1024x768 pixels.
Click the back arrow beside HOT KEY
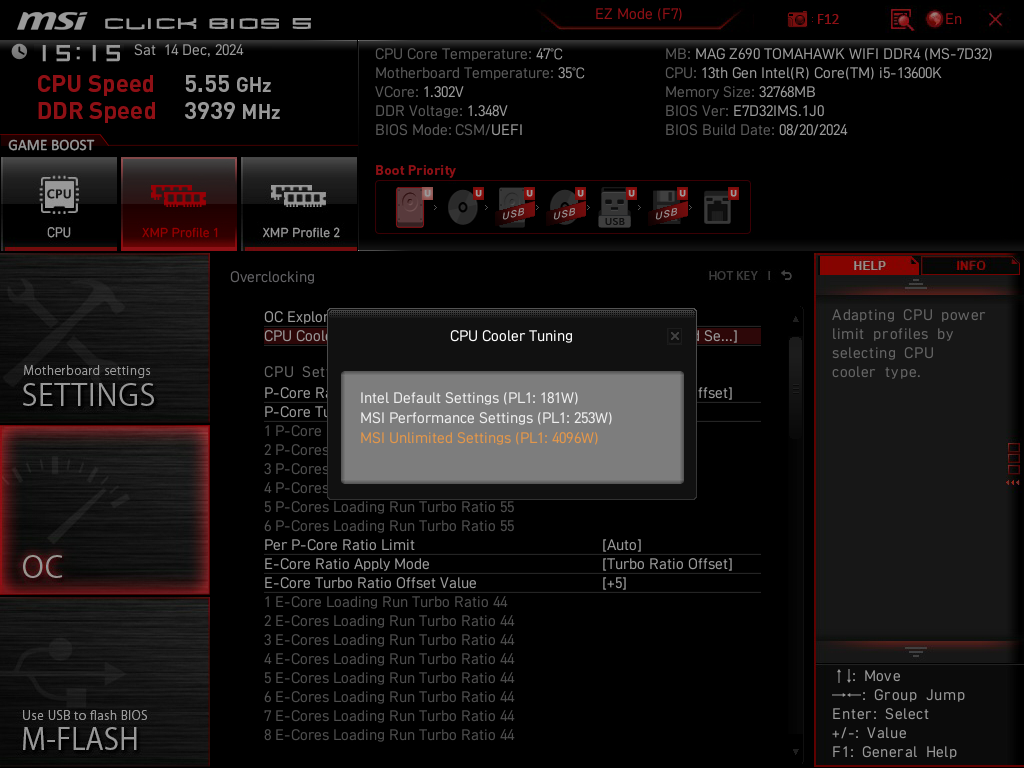(787, 276)
